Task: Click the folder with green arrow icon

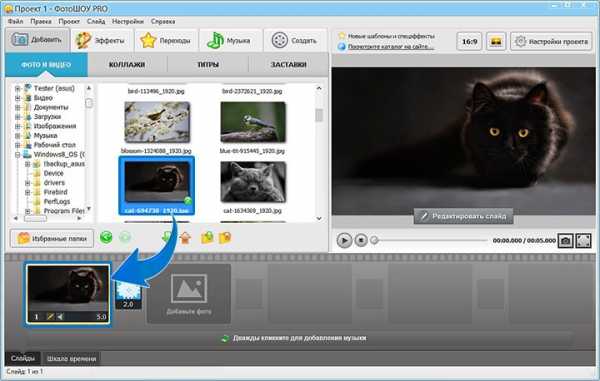Action: pyautogui.click(x=207, y=238)
